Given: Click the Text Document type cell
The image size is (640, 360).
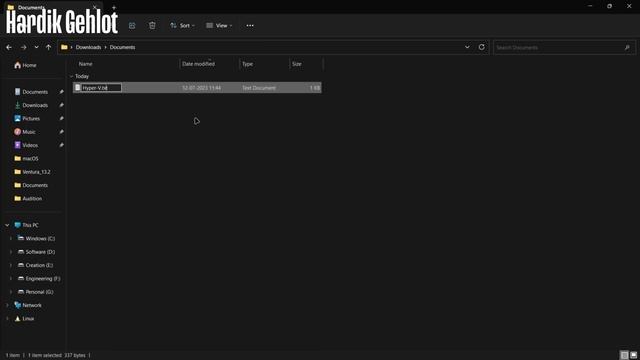Looking at the screenshot, I should [x=259, y=88].
